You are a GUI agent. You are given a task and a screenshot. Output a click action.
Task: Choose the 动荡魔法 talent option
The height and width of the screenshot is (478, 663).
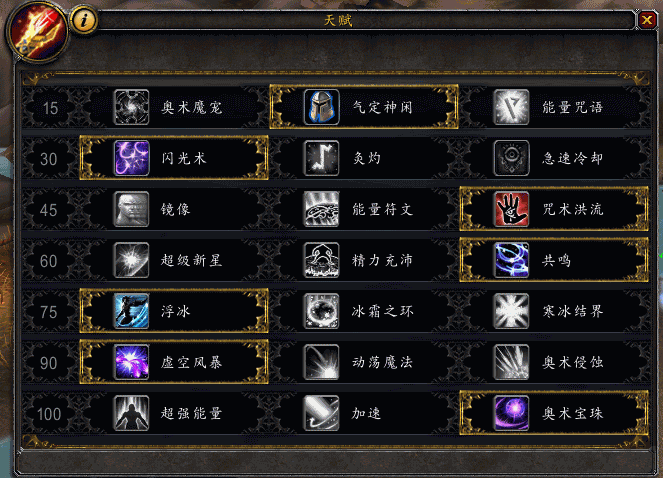364,362
